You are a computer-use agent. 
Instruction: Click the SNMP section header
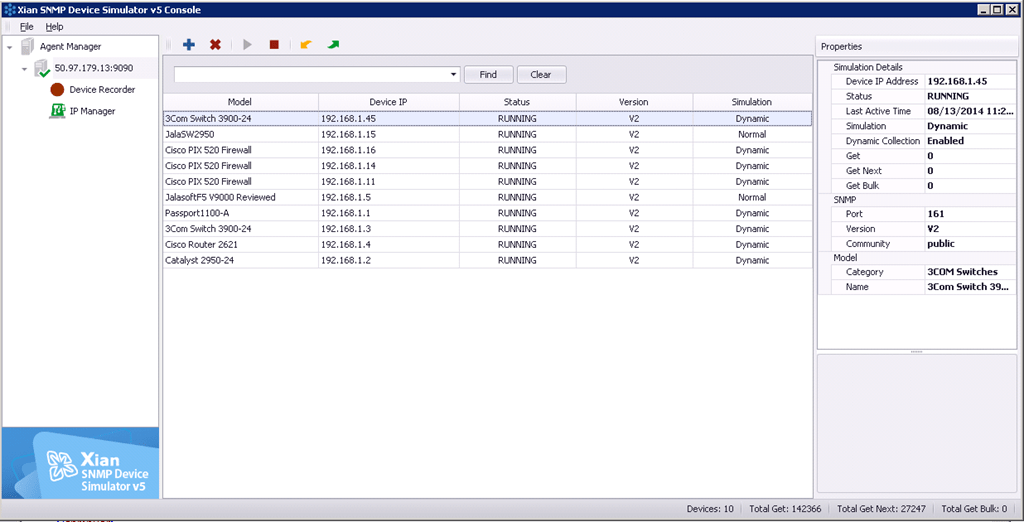844,199
